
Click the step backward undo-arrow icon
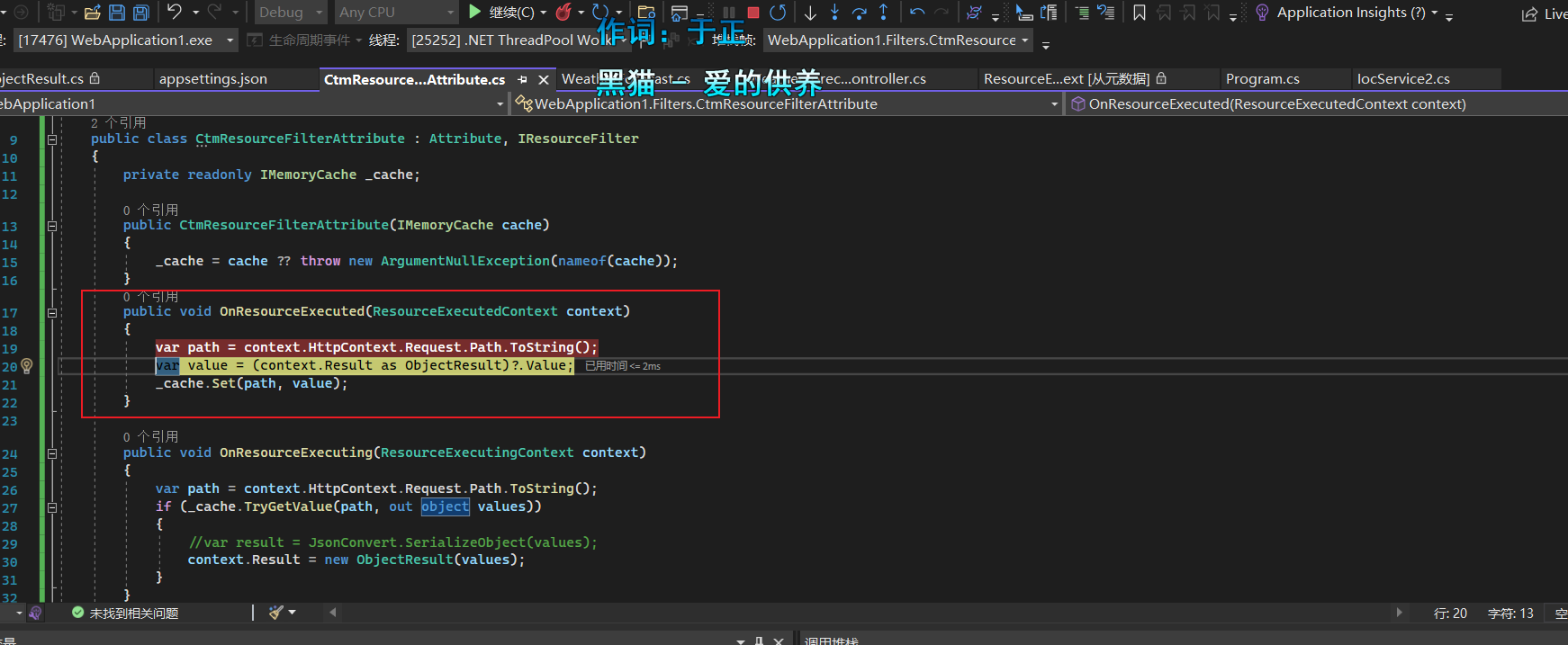[x=917, y=12]
